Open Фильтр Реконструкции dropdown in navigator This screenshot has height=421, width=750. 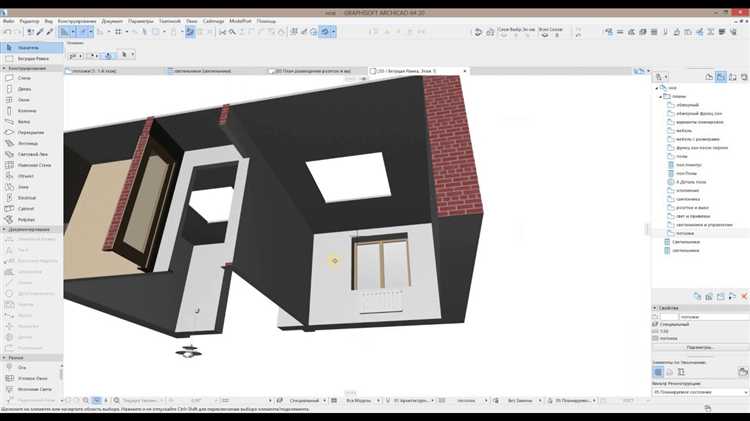[x=700, y=392]
